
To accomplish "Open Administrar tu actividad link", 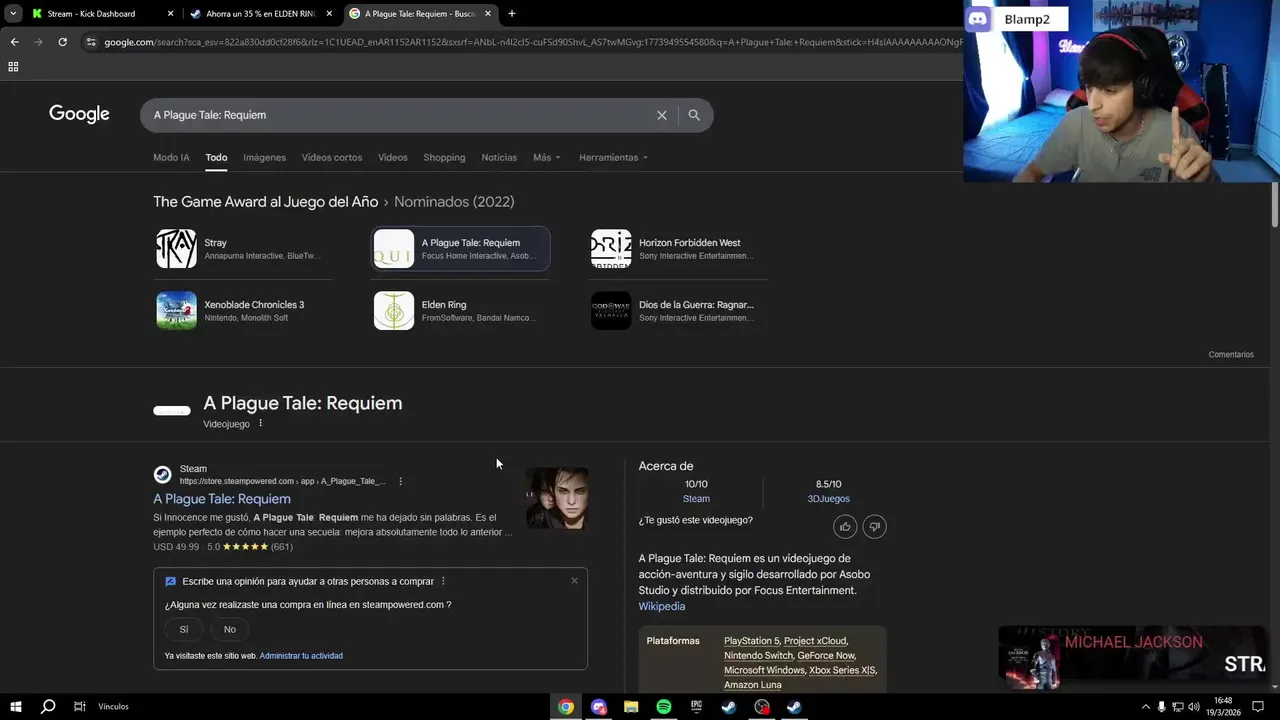I will [x=301, y=656].
